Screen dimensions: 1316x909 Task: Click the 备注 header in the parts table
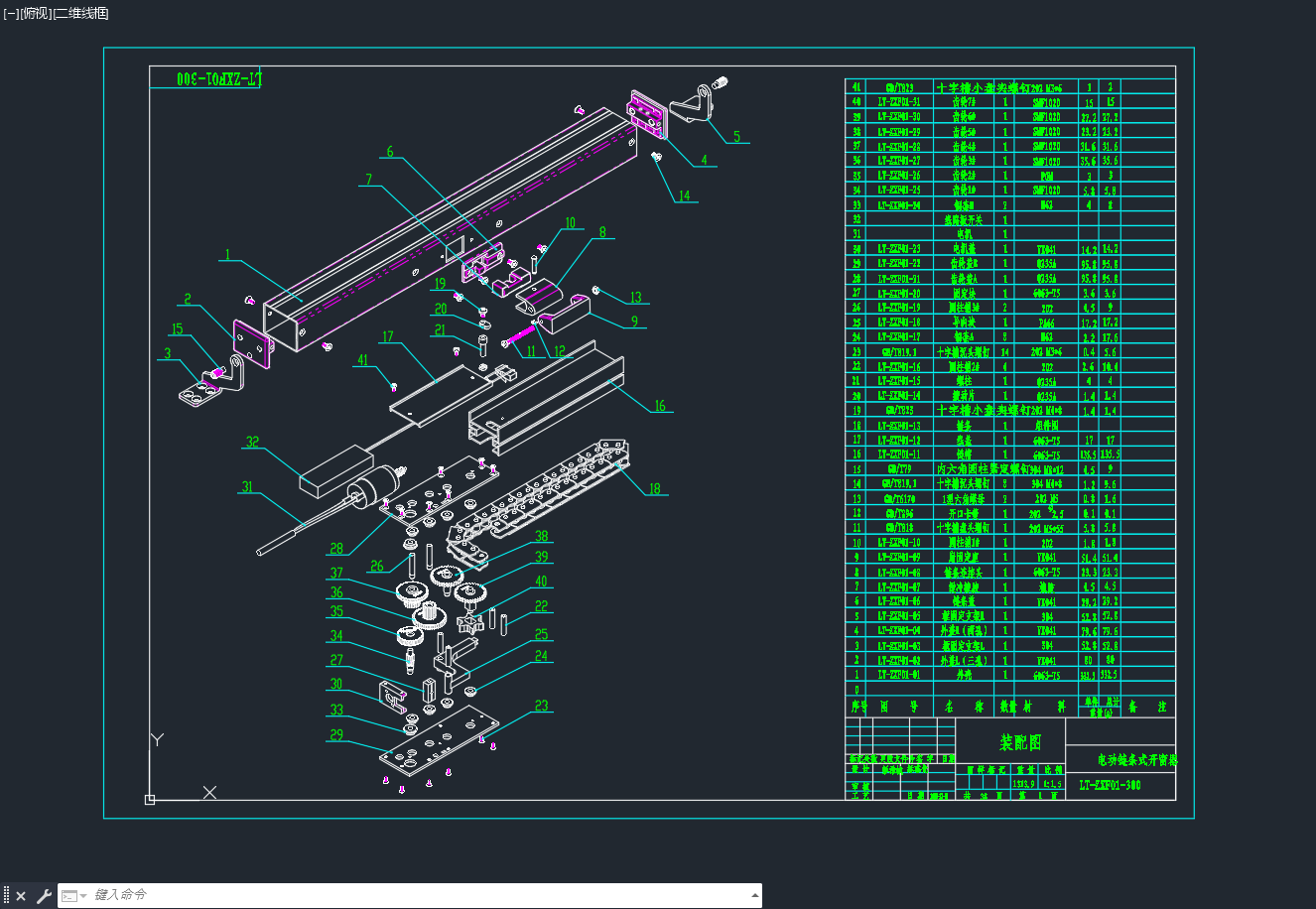pyautogui.click(x=1147, y=708)
